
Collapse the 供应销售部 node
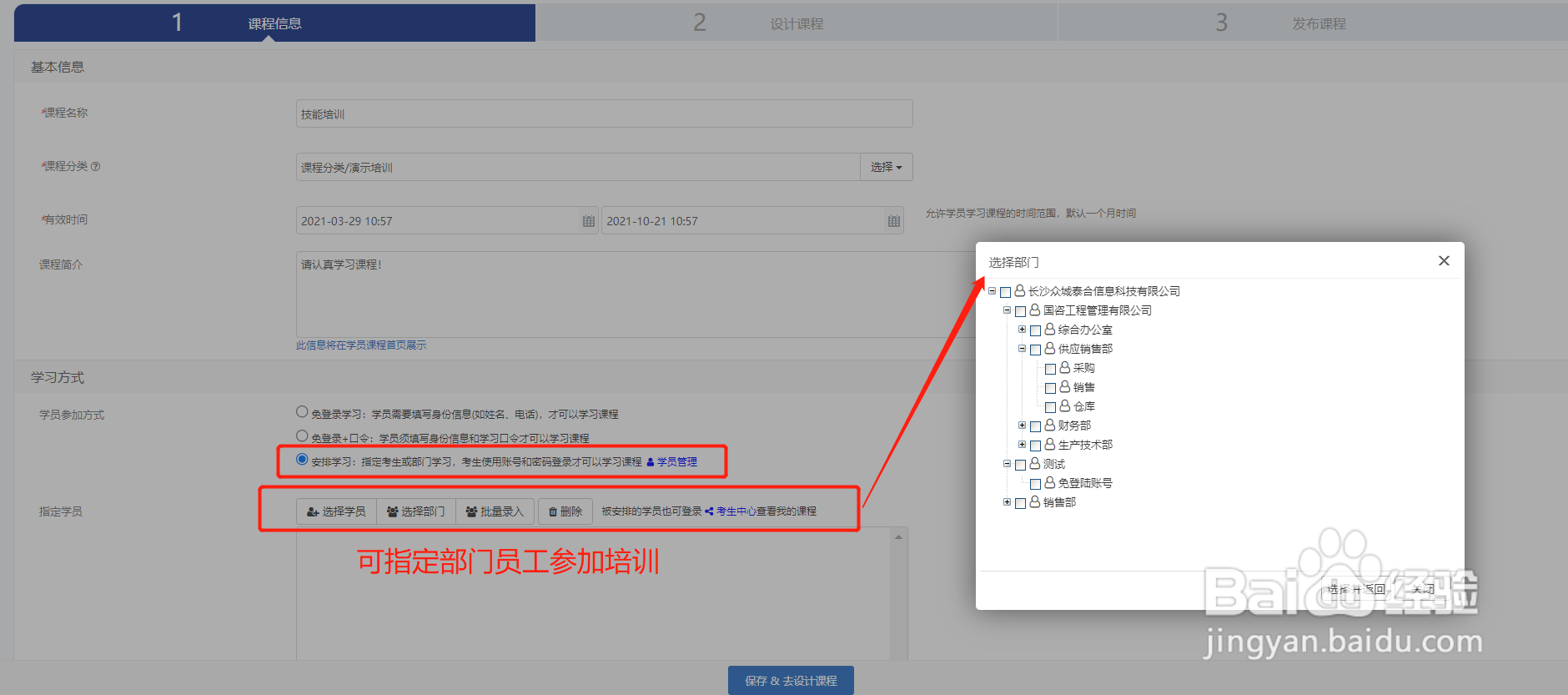pyautogui.click(x=1022, y=349)
